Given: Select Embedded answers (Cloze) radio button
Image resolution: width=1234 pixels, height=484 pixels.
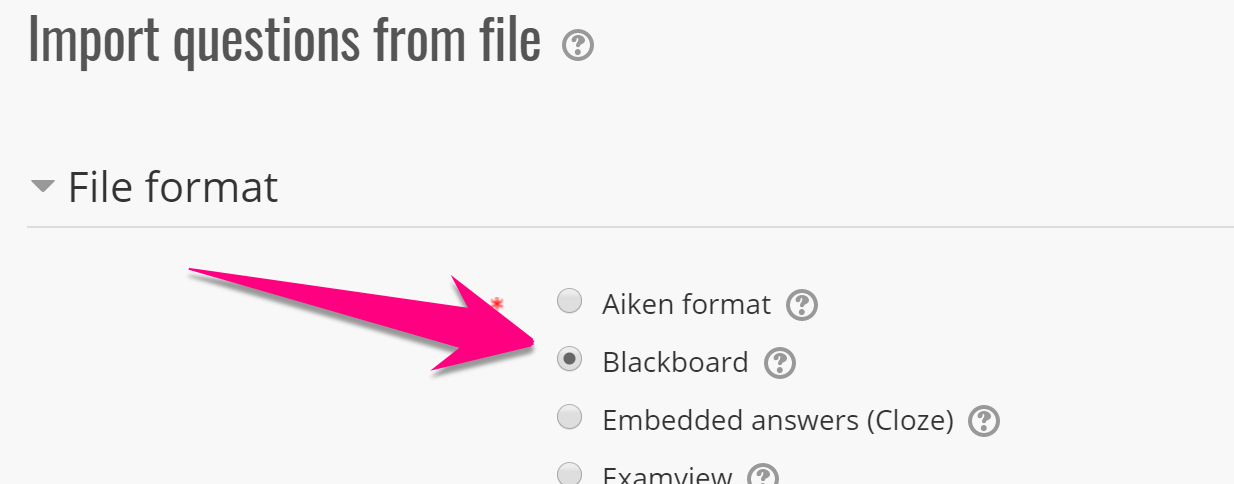Looking at the screenshot, I should coord(569,417).
